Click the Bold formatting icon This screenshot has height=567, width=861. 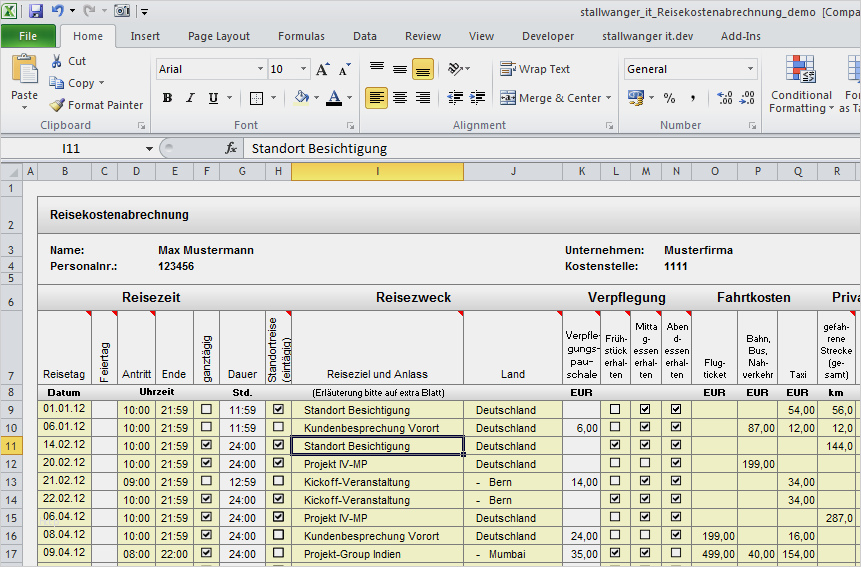click(x=167, y=98)
